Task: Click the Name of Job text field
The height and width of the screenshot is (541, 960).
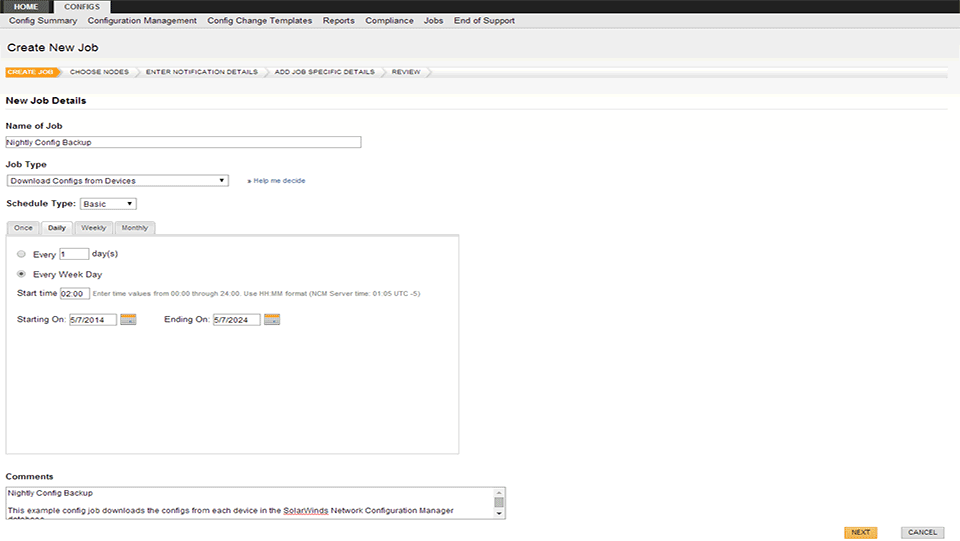Action: point(183,143)
